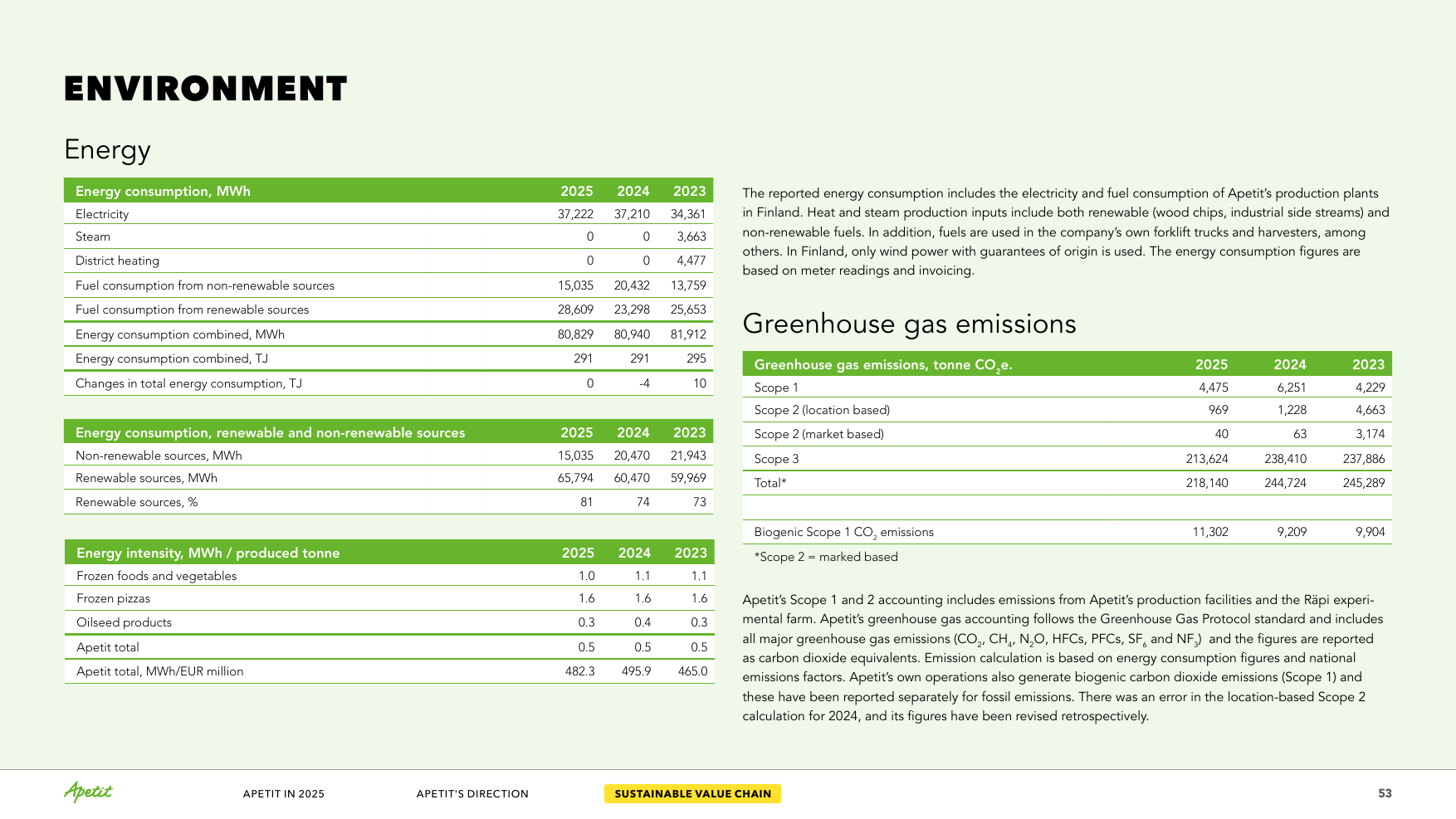The height and width of the screenshot is (819, 1456).
Task: Click the '*Scope 2 = marked based' footnote
Action: [826, 557]
